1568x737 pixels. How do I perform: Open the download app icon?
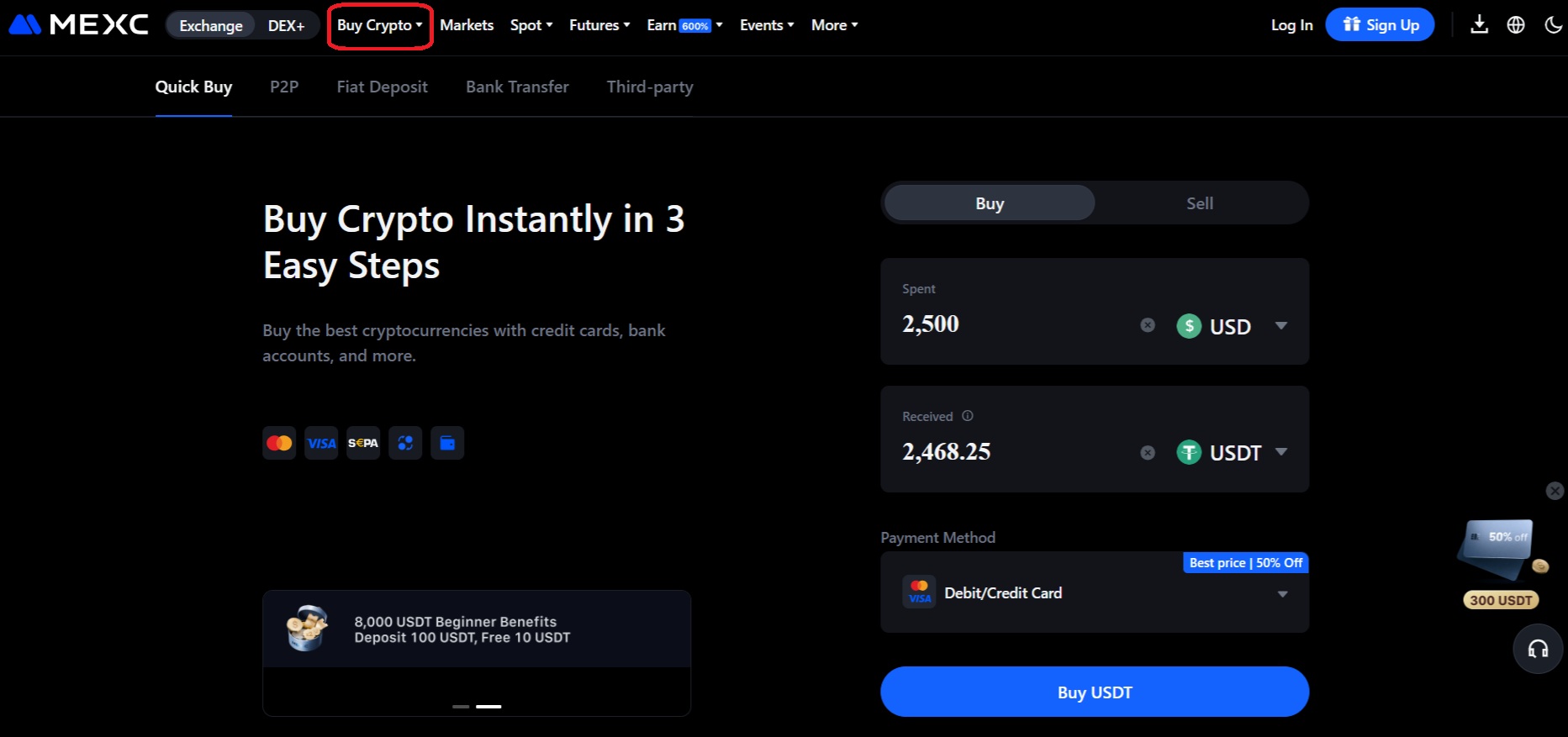[x=1479, y=25]
